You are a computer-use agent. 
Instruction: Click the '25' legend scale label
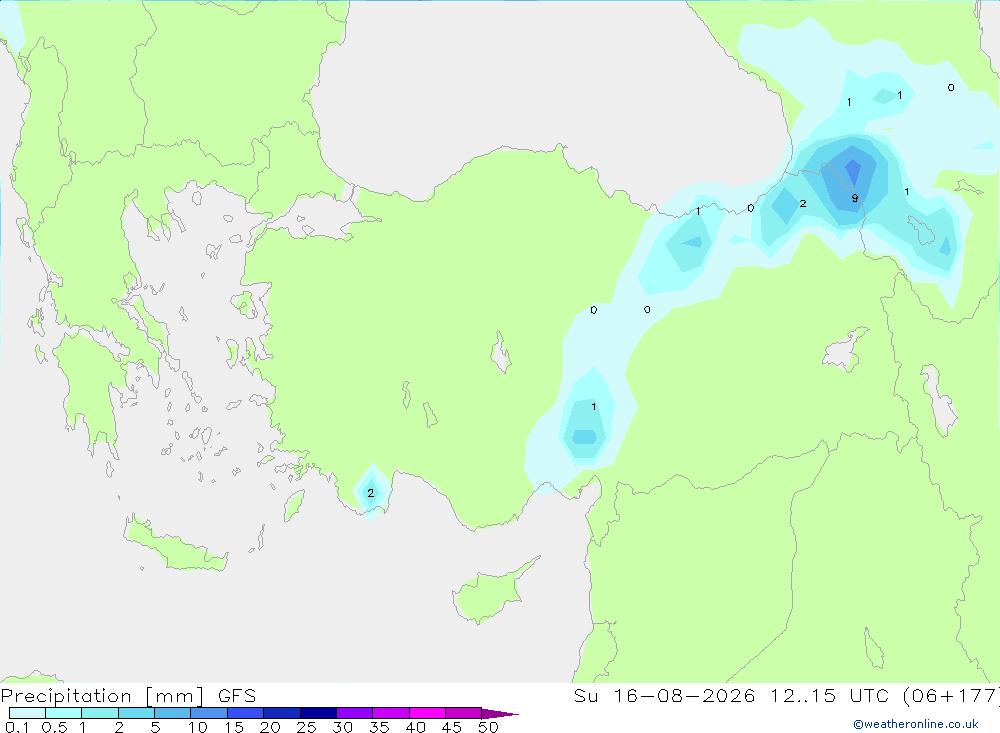(306, 727)
